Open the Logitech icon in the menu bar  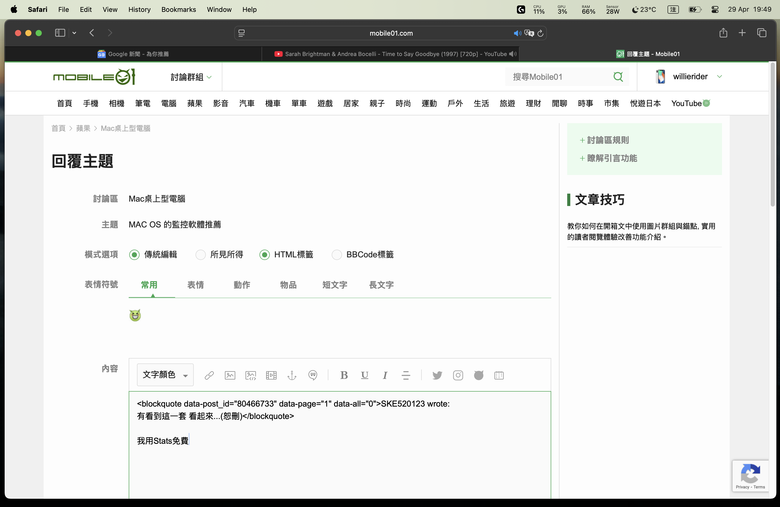pyautogui.click(x=521, y=9)
